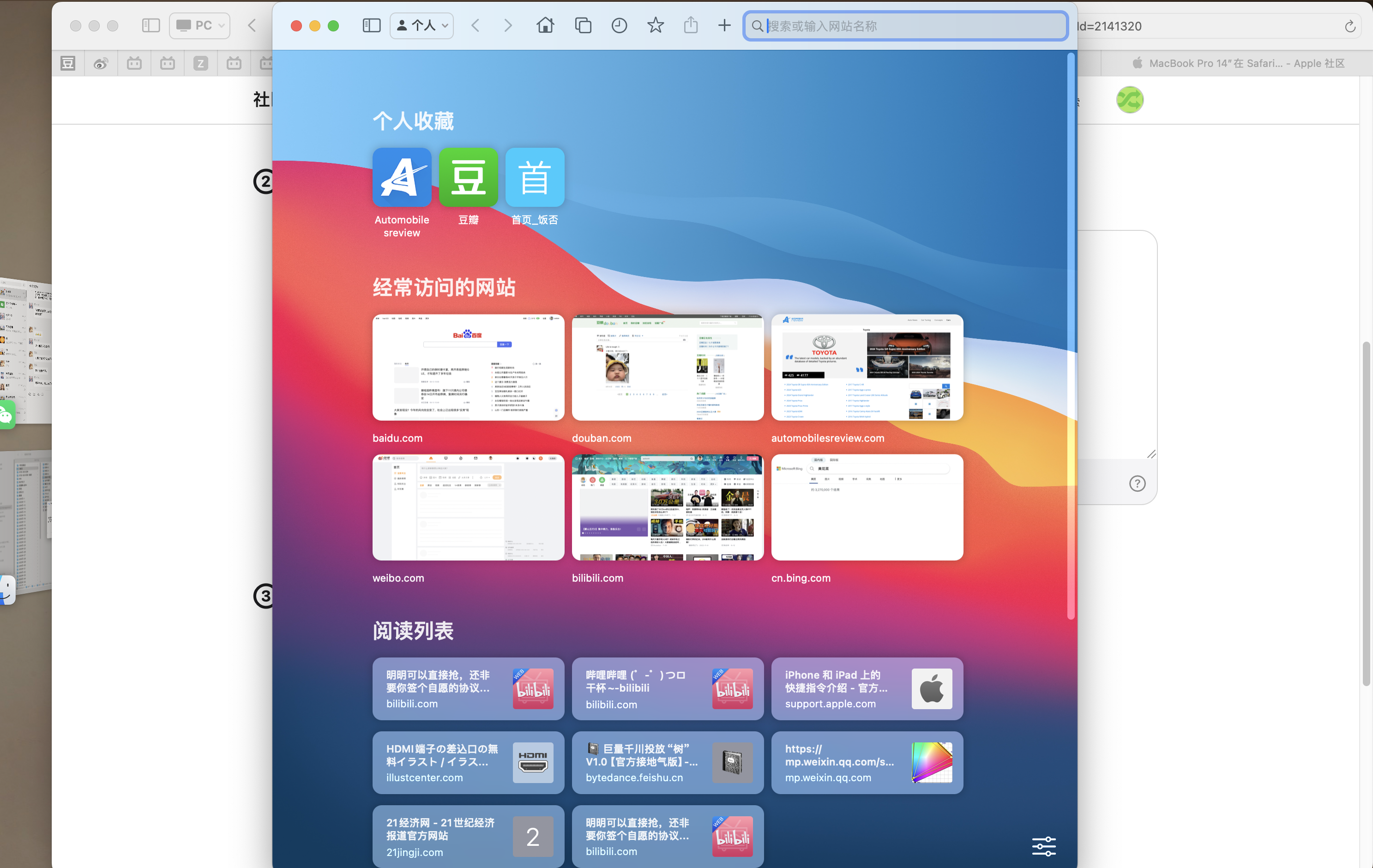Switch to MacBook Pro 14 Apple 社区 tab

coord(1237,63)
